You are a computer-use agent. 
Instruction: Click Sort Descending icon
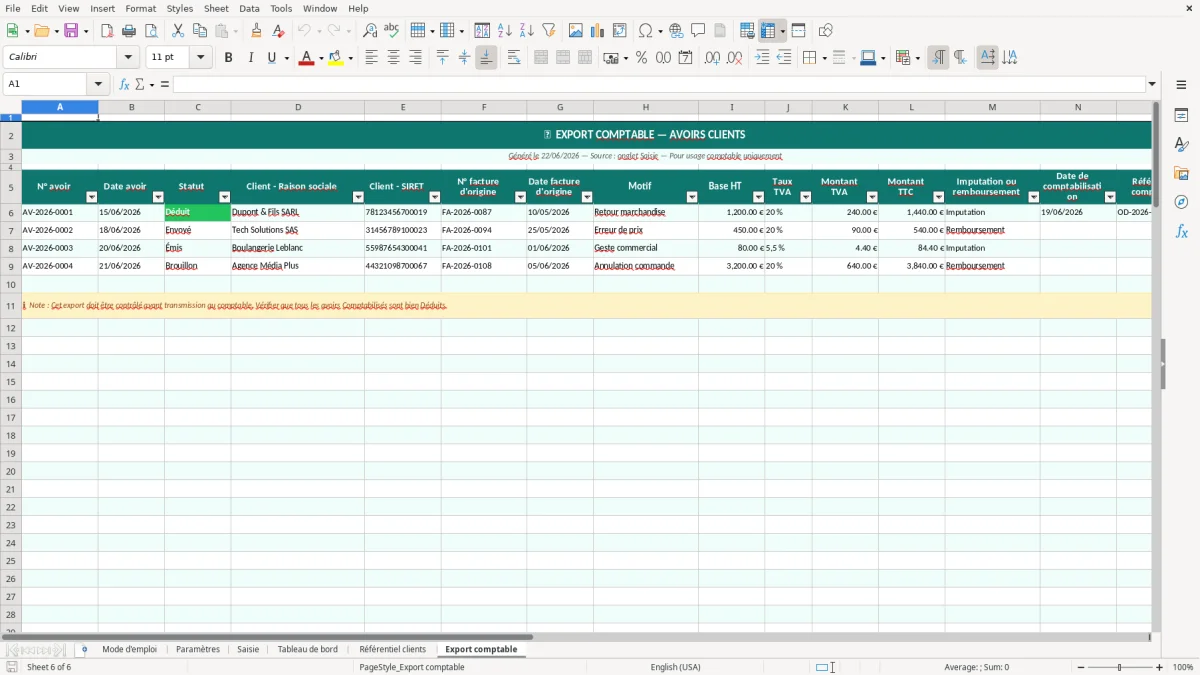527,31
